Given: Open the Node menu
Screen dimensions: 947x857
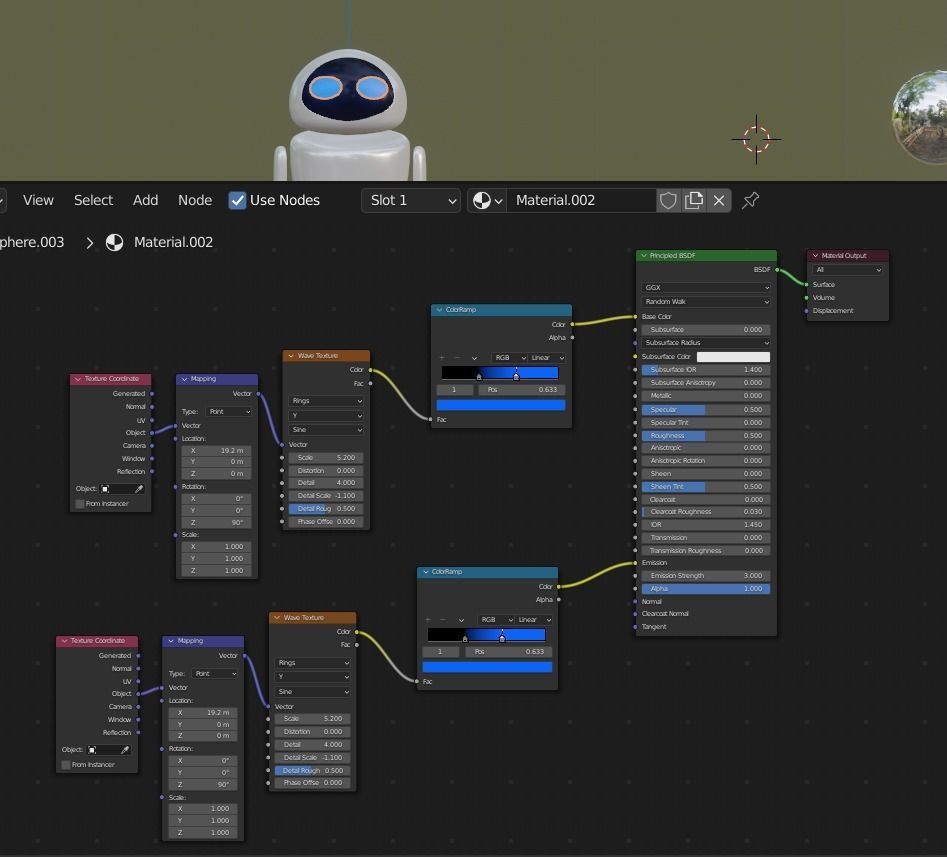Looking at the screenshot, I should [x=195, y=200].
